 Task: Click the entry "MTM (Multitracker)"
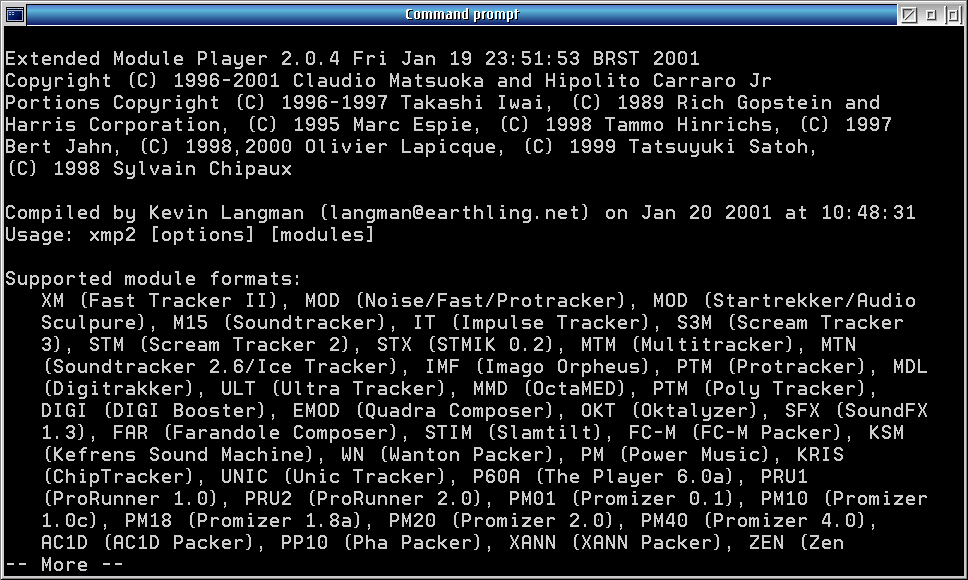688,345
